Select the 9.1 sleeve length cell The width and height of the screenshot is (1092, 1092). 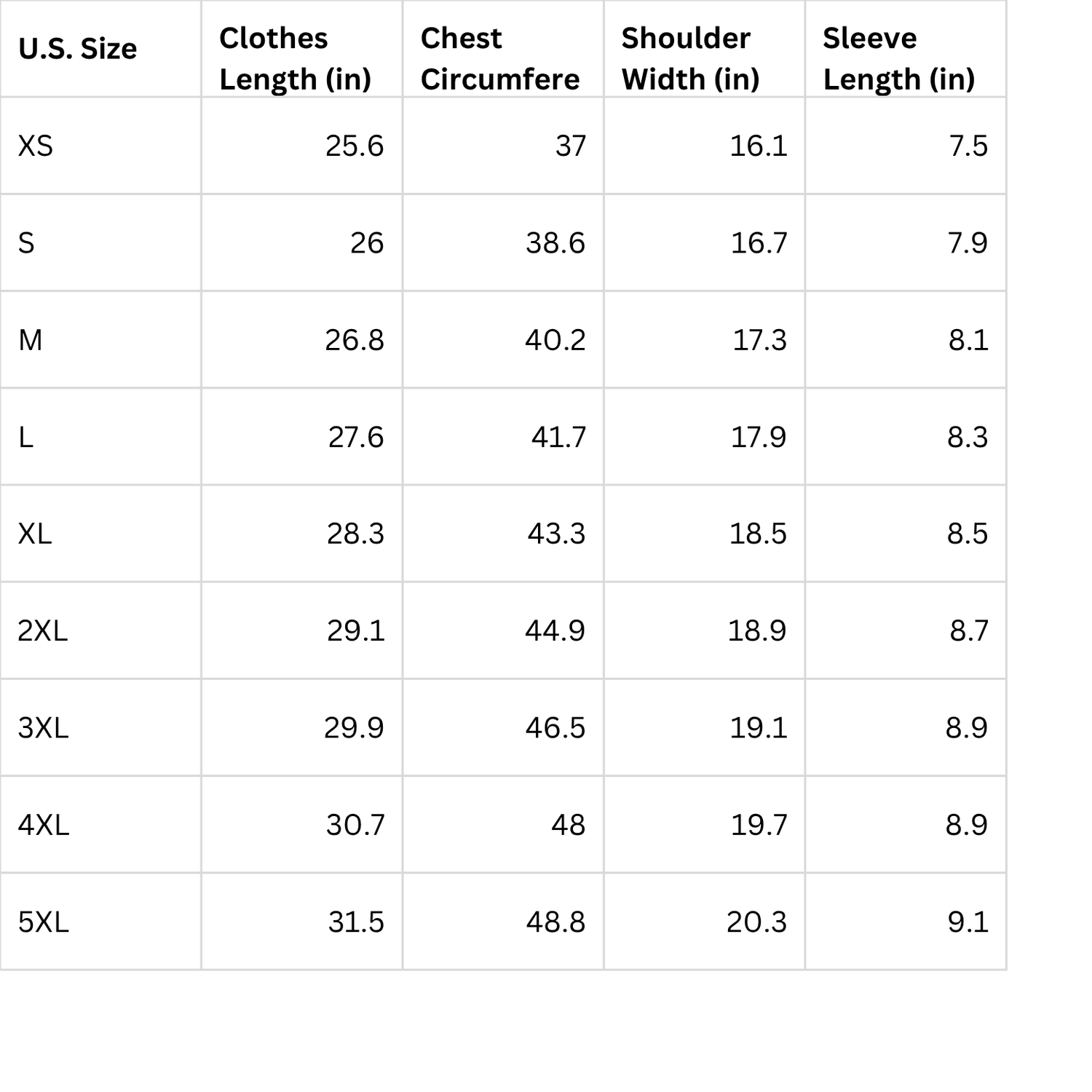[x=906, y=922]
